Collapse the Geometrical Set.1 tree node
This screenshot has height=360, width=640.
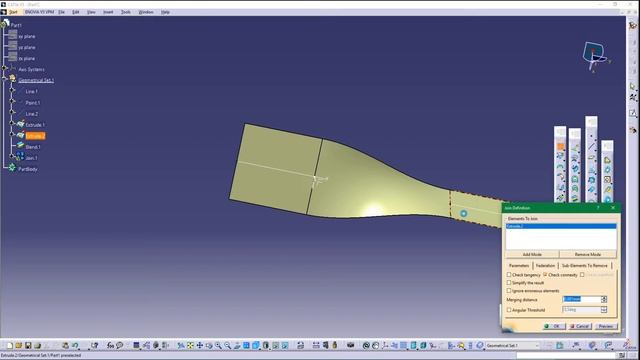(x=4, y=79)
